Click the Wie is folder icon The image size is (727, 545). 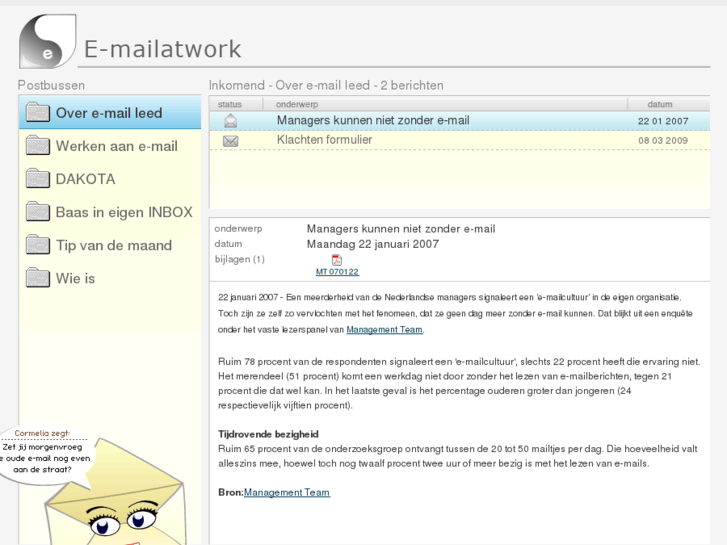[x=38, y=278]
